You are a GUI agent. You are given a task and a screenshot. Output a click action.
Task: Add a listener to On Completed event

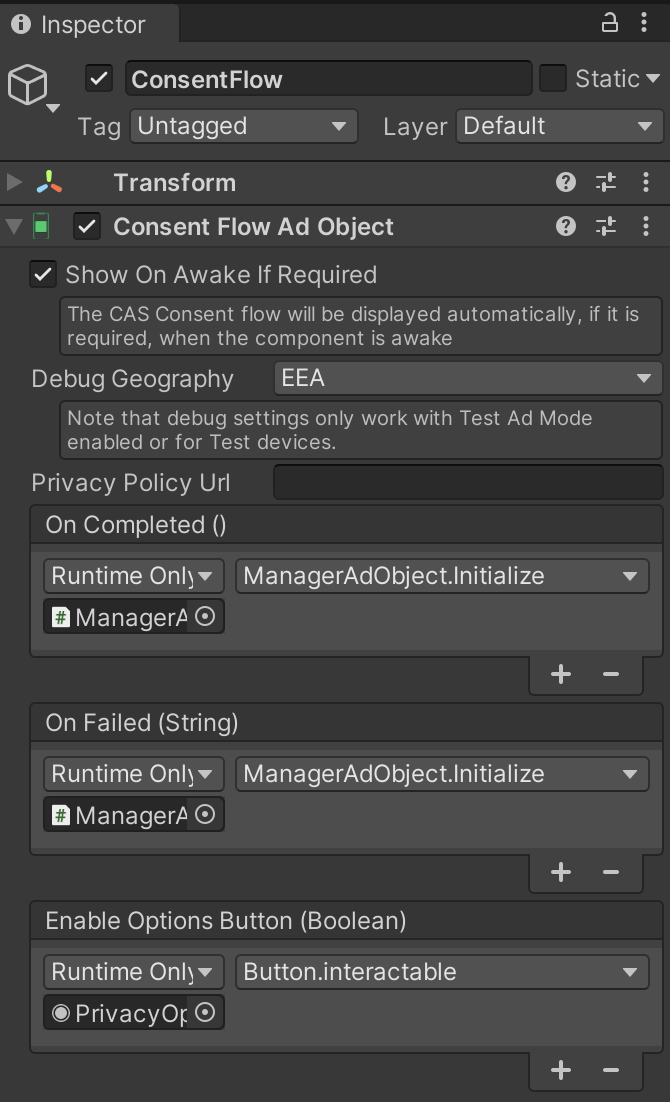click(561, 674)
